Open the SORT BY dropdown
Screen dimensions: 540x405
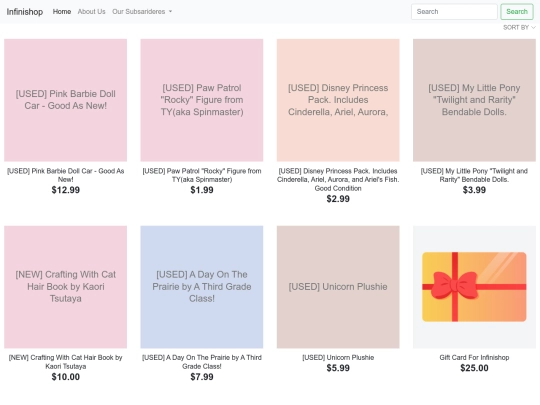519,28
